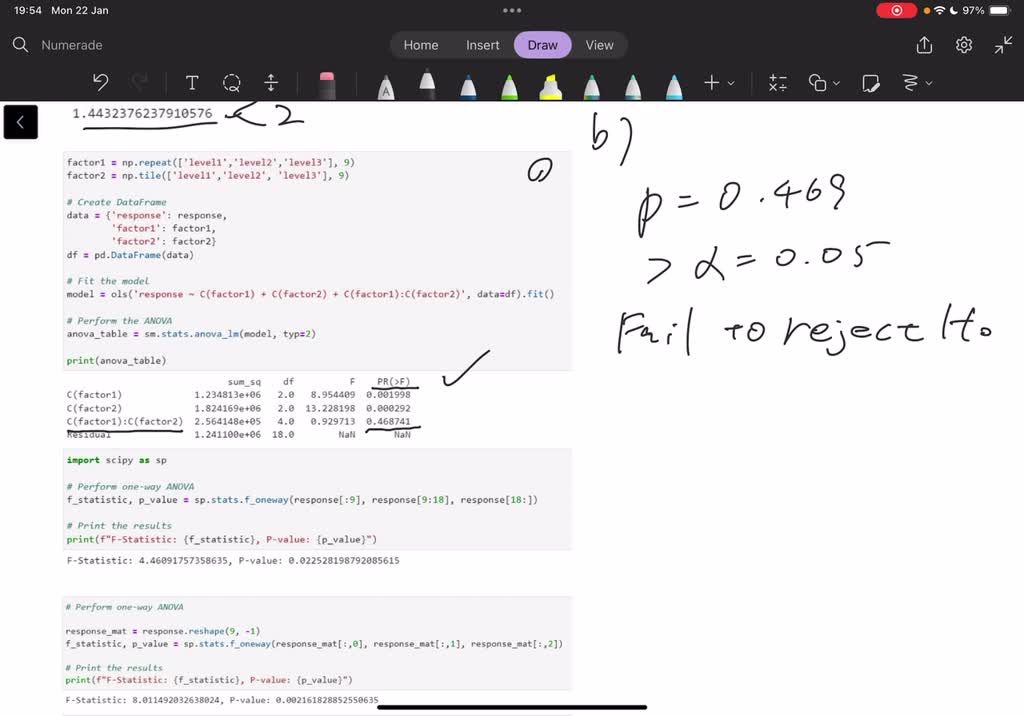Tap the Undo arrow icon
This screenshot has width=1024, height=716.
tap(97, 83)
